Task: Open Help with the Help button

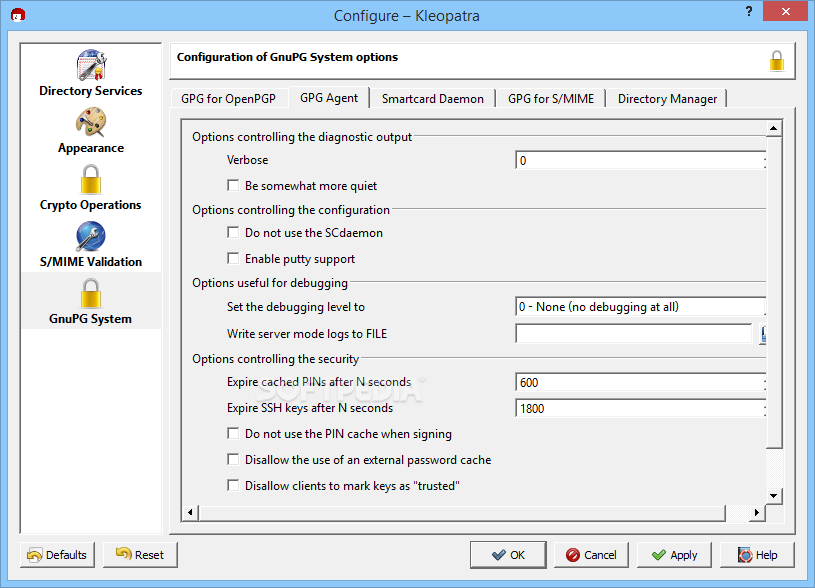Action: click(757, 555)
